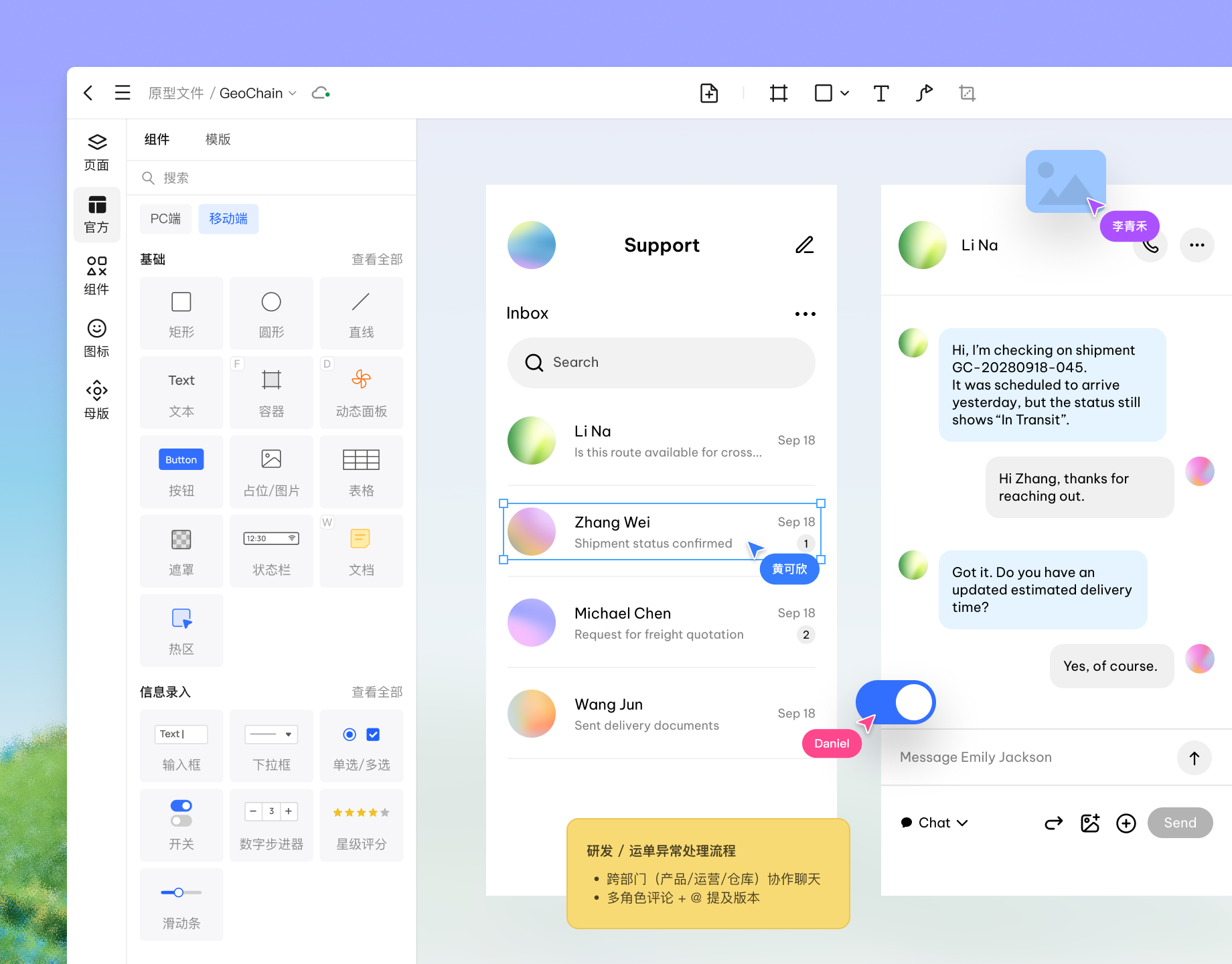Switch to the 模版 templates tab
This screenshot has width=1232, height=964.
218,139
